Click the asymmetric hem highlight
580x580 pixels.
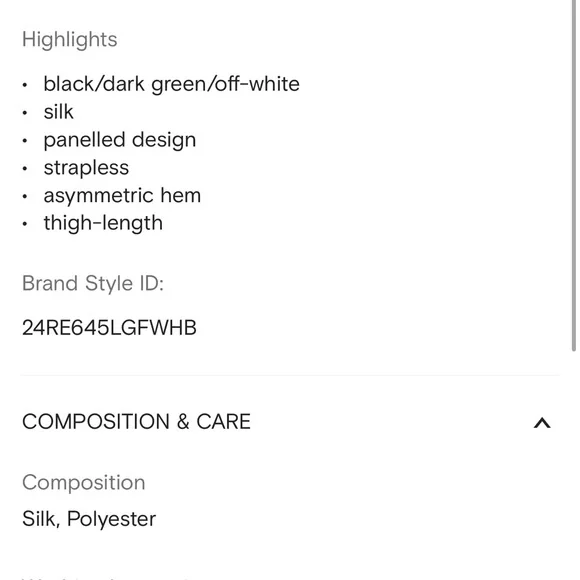[x=122, y=195]
